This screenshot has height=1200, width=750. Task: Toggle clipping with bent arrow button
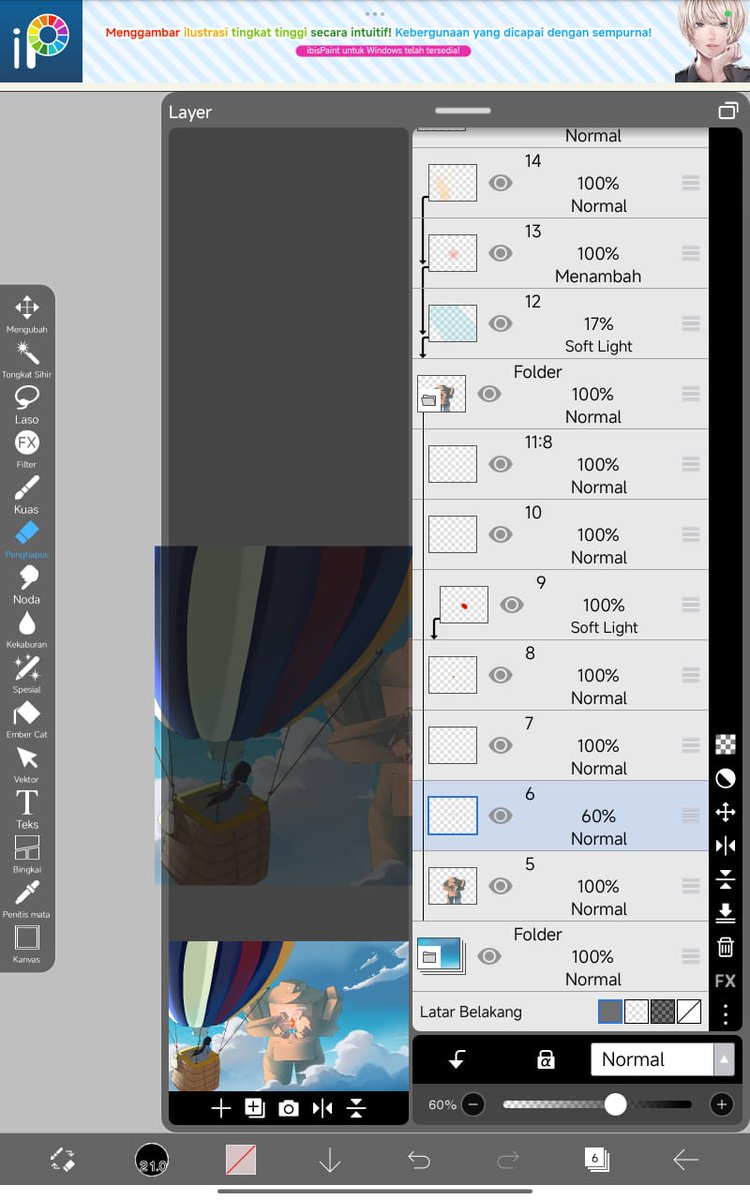pos(458,1060)
